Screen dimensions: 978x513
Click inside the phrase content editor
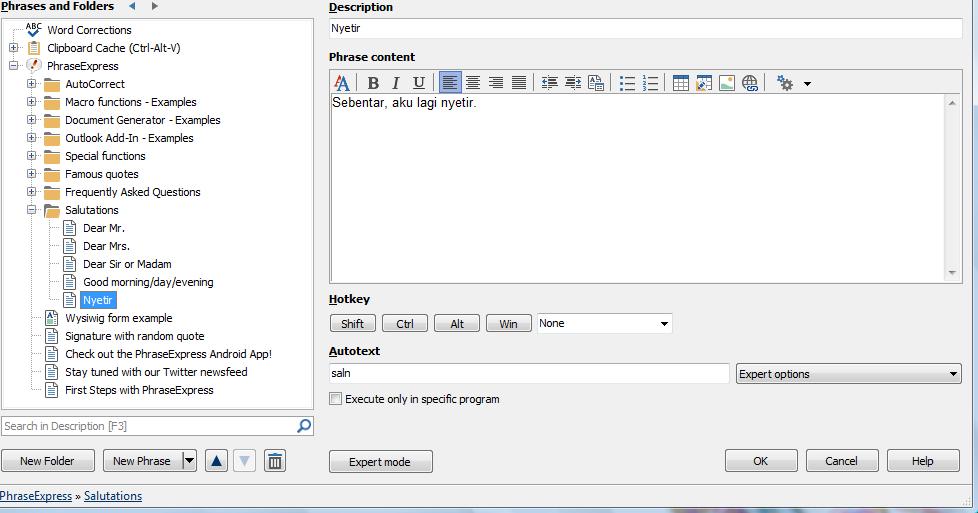pos(637,187)
